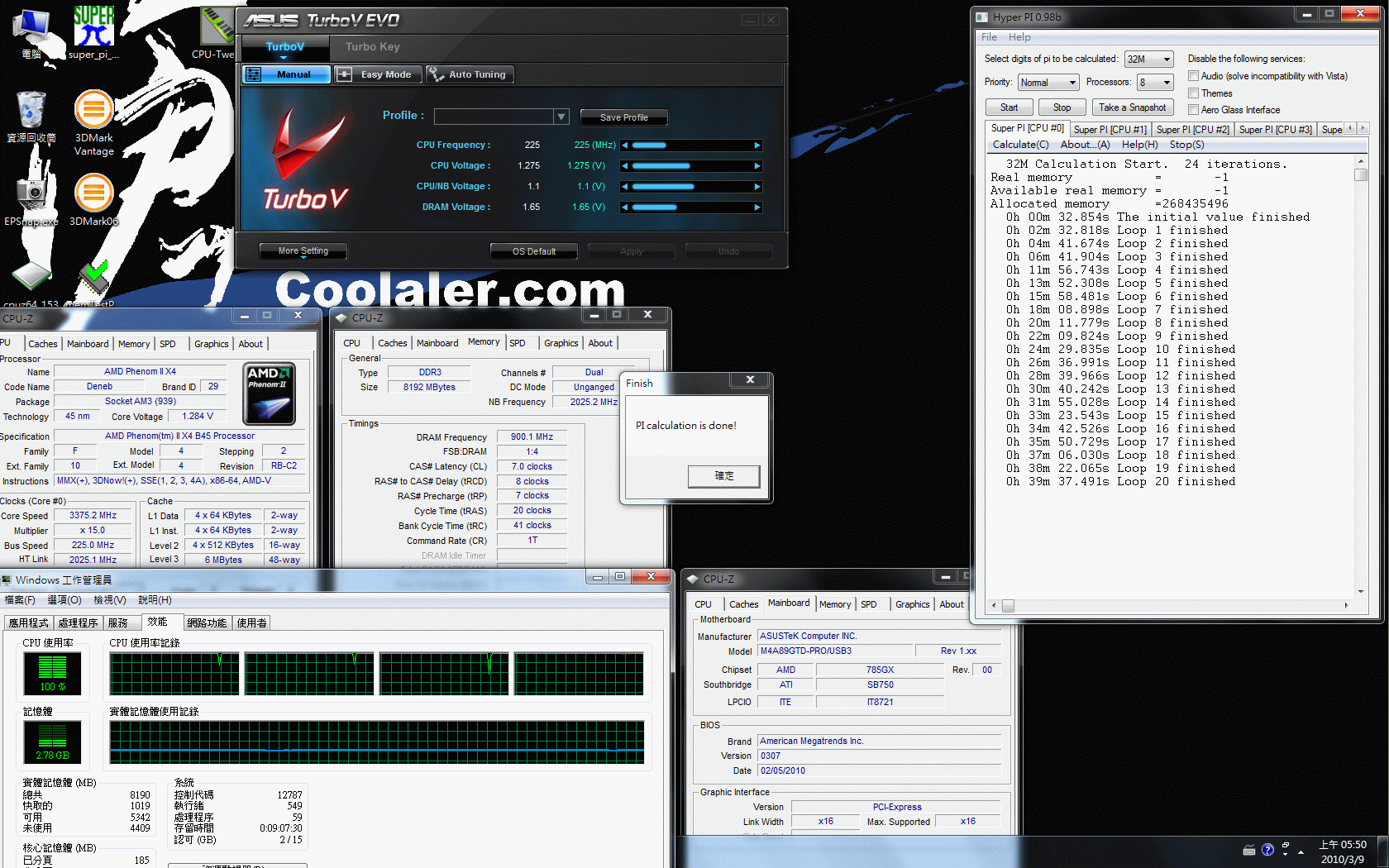Click CPU Frequency slider left arrow
Viewport: 1389px width, 868px height.
625,145
